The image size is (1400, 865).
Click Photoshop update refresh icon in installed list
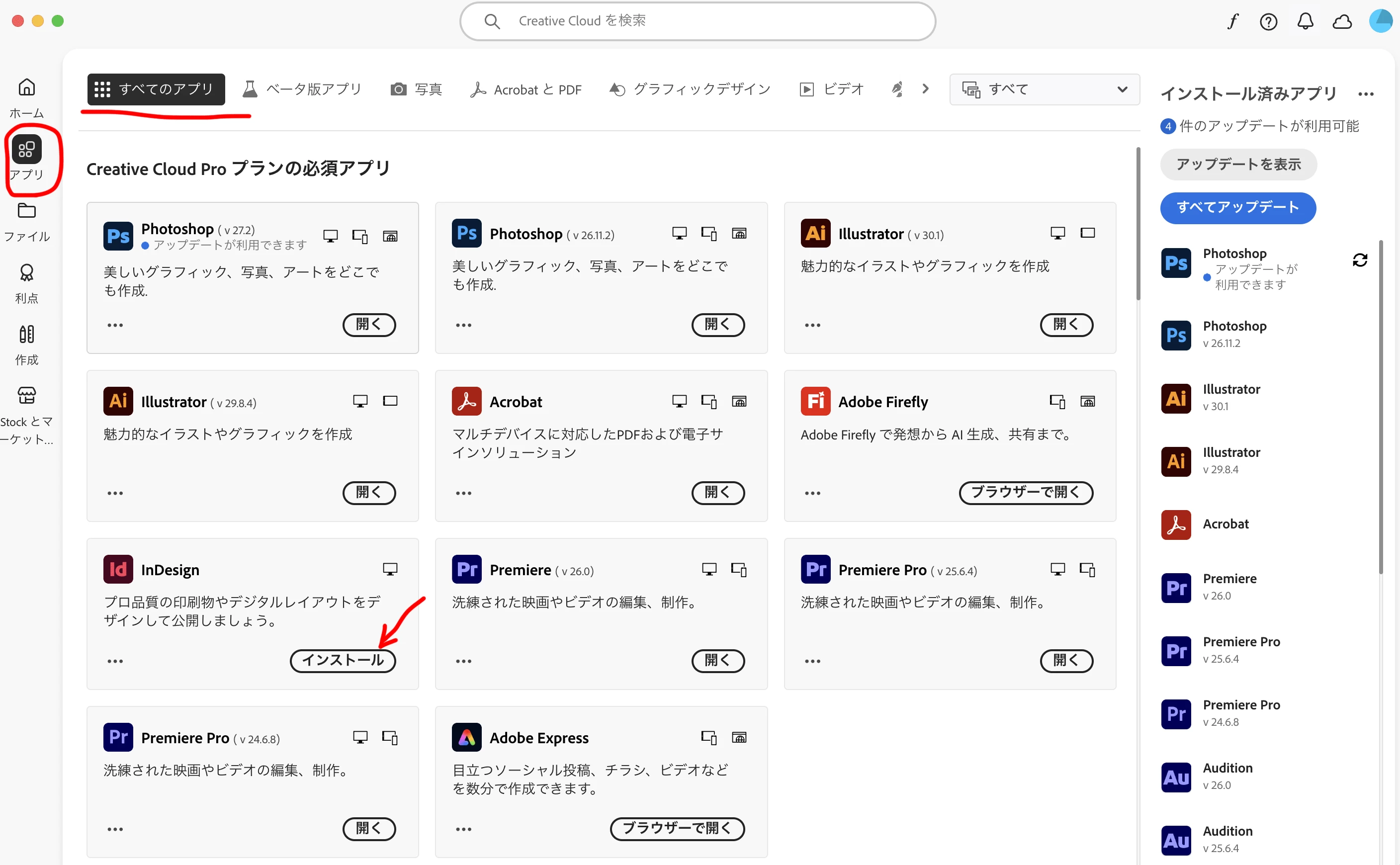pyautogui.click(x=1359, y=260)
